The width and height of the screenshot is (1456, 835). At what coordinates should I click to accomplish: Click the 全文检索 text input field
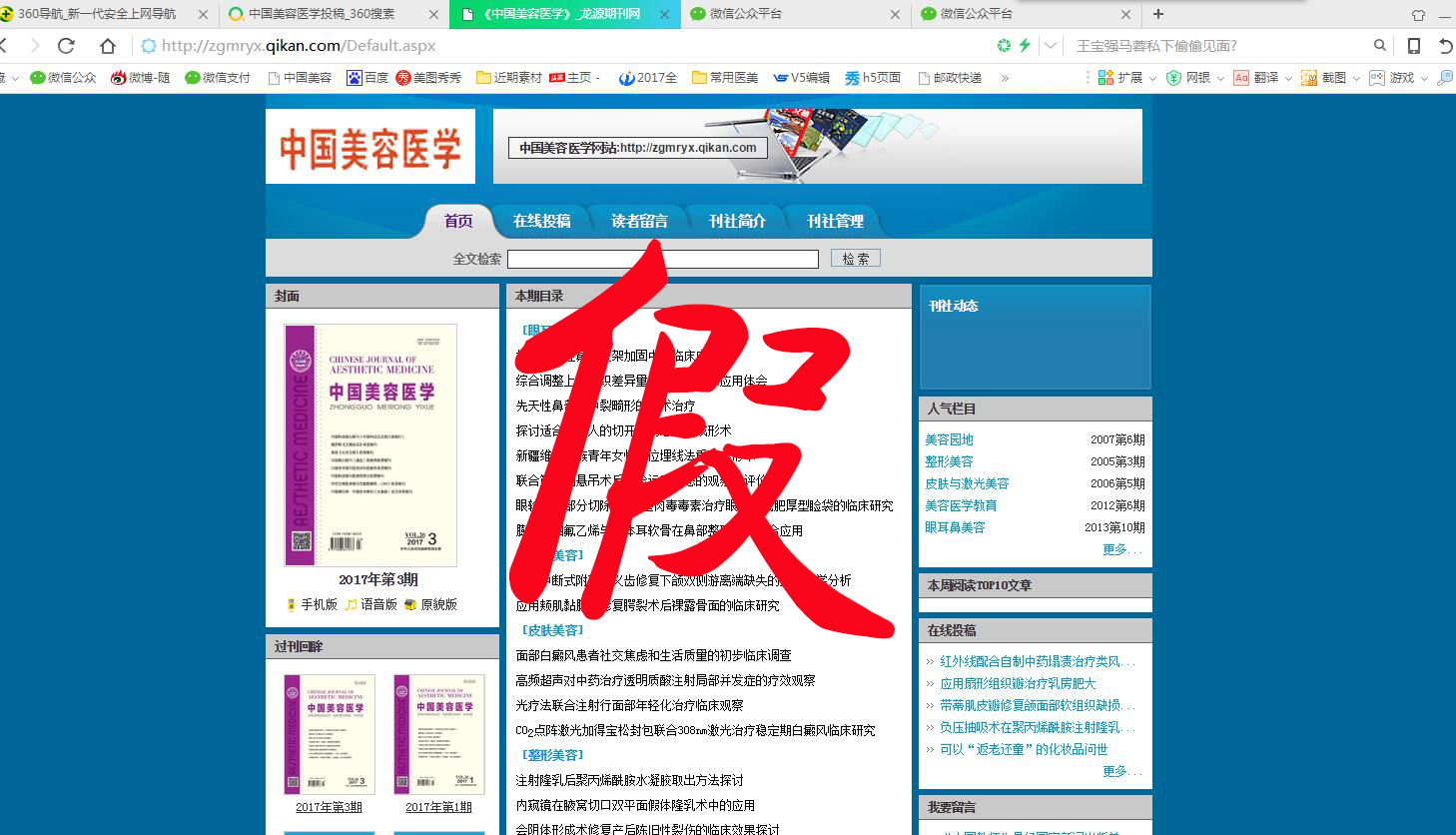[x=663, y=259]
